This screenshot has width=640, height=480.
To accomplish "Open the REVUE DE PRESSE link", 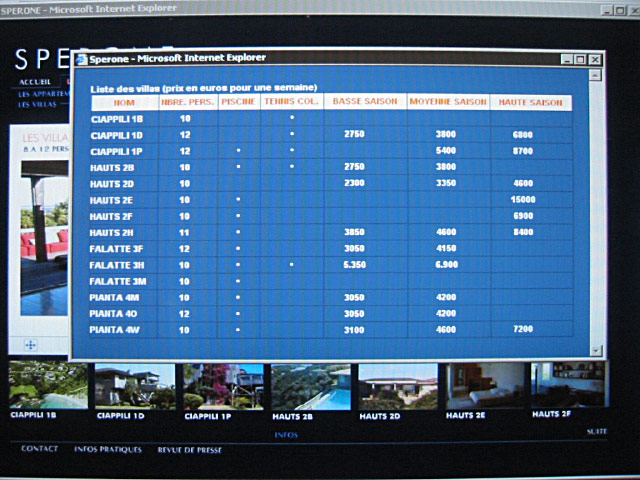I will (x=190, y=450).
